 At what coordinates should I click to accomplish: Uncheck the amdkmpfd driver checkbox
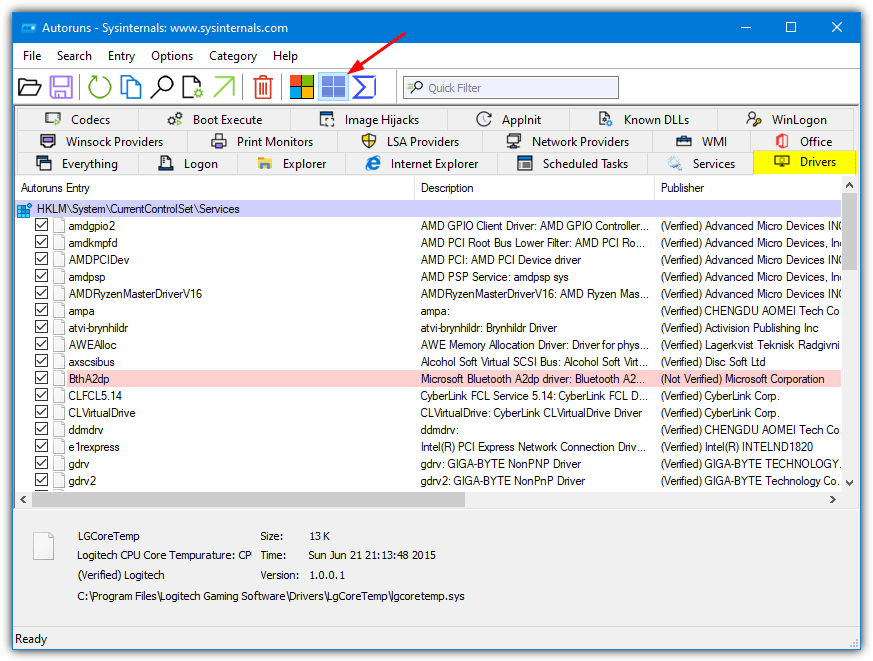click(x=41, y=242)
